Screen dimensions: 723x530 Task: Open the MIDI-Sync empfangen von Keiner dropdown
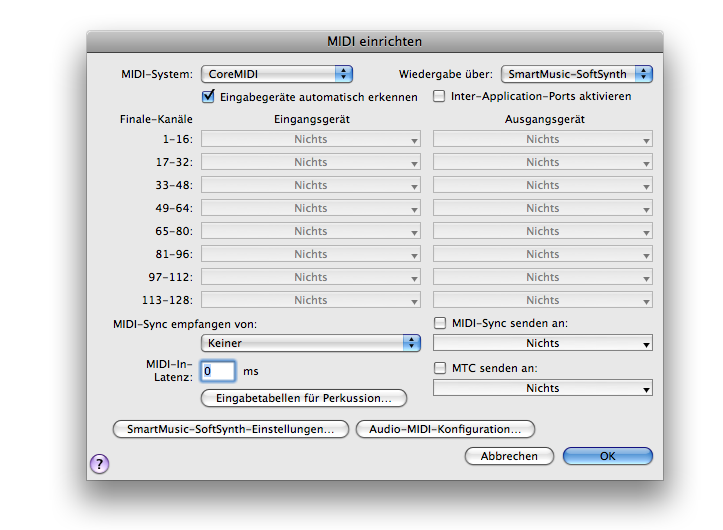pos(311,343)
